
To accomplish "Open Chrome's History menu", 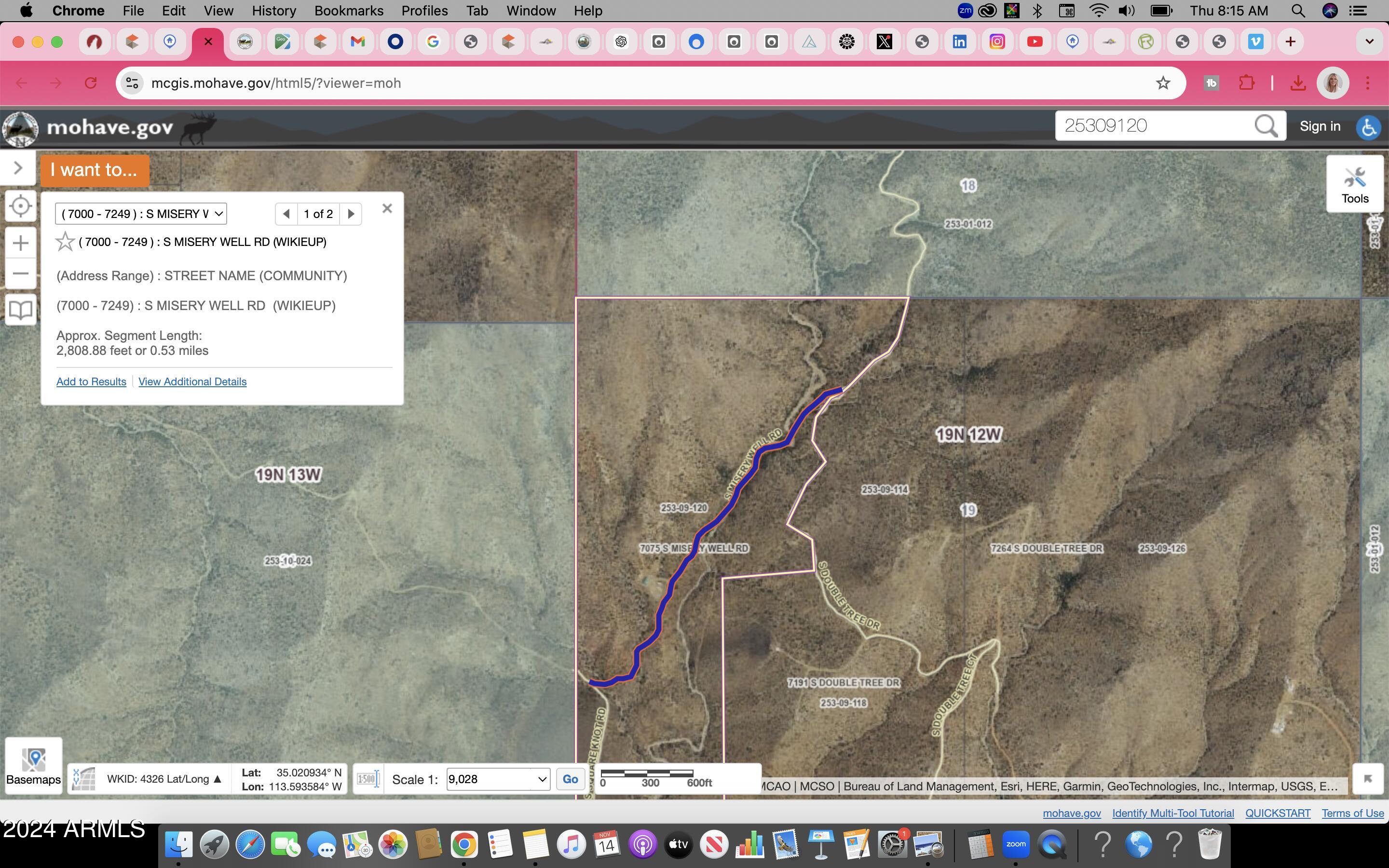I will 274,10.
